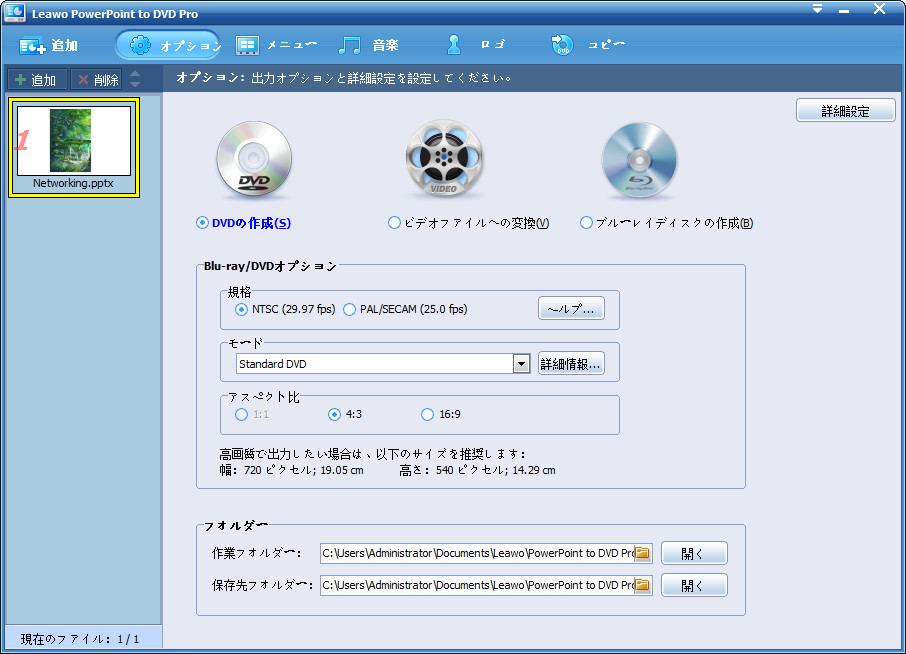Click the title bar dropdown menu arrow icon
The height and width of the screenshot is (654, 906).
[817, 9]
